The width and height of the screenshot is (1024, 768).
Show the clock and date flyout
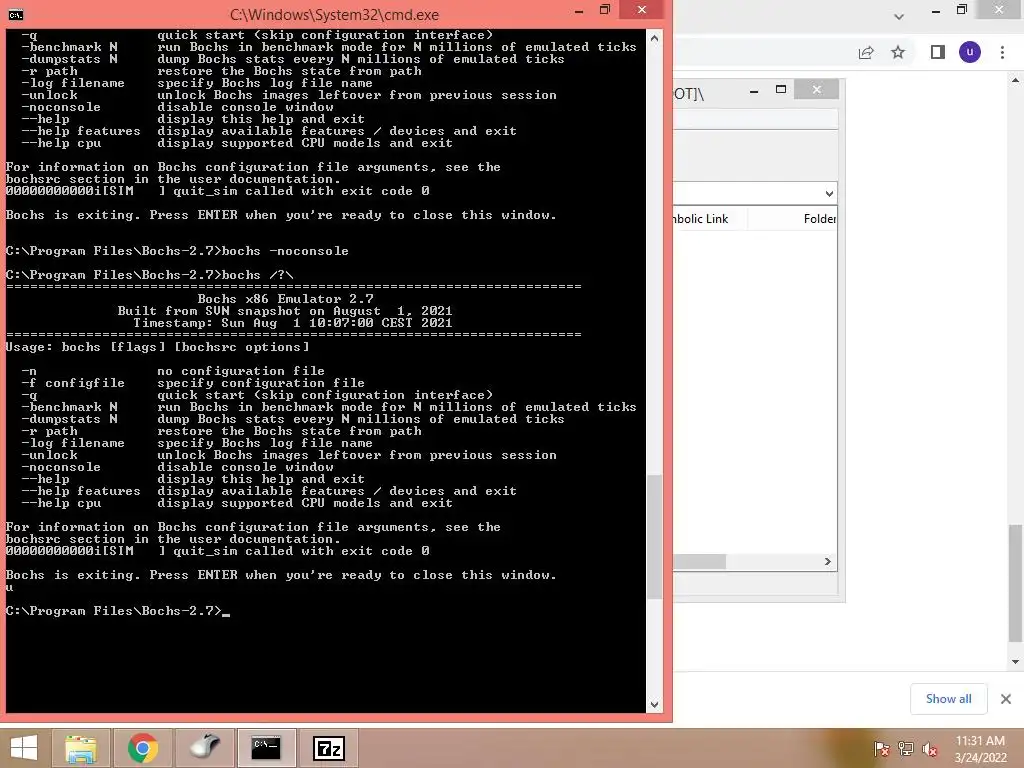coord(980,749)
